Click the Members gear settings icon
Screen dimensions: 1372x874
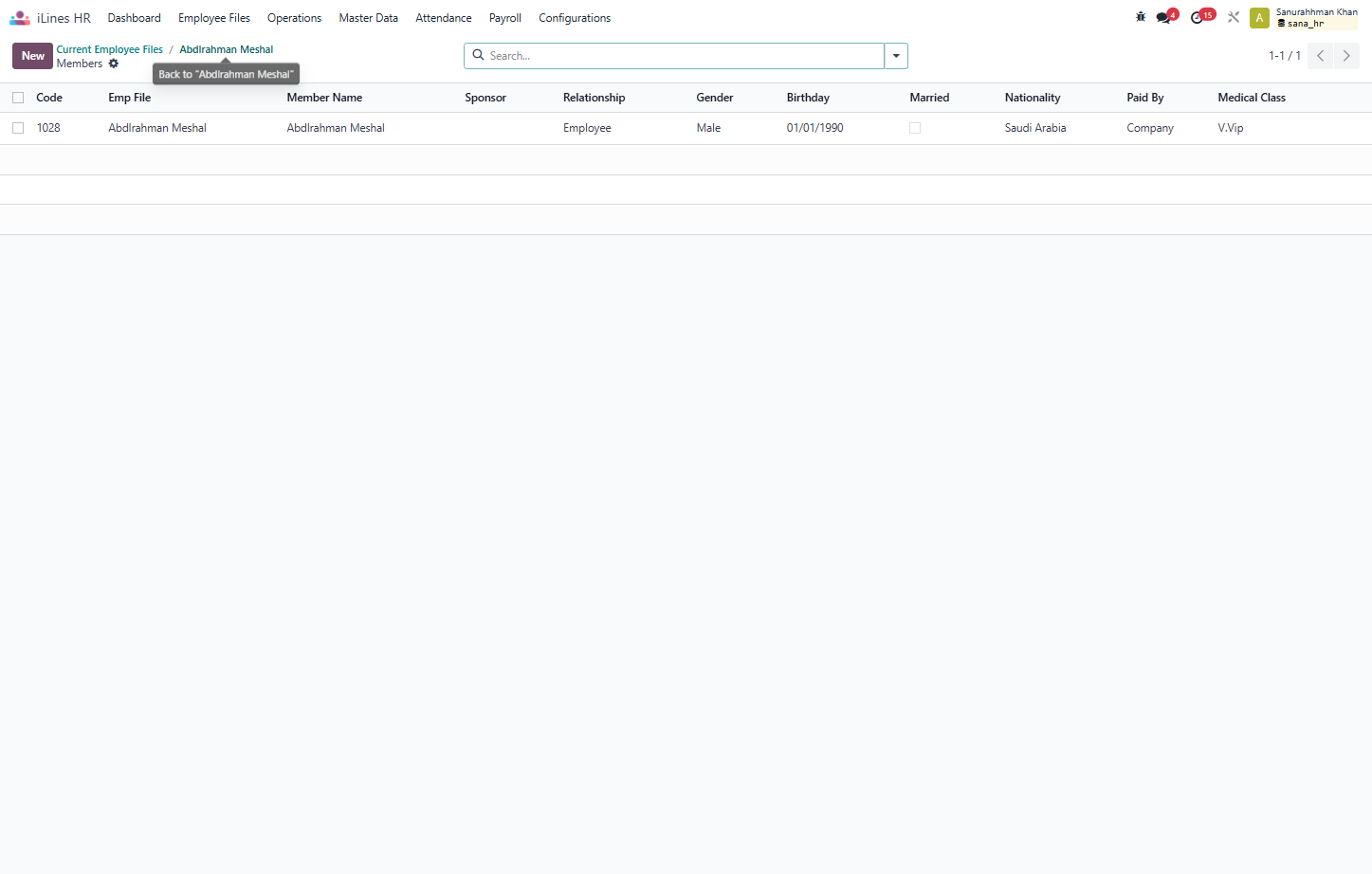[114, 64]
